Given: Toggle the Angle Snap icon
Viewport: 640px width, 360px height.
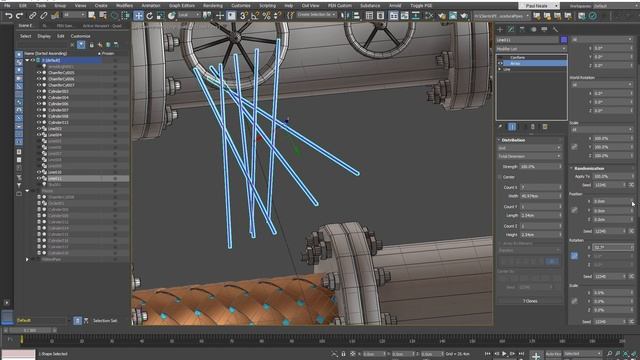Looking at the screenshot, I should 255,16.
